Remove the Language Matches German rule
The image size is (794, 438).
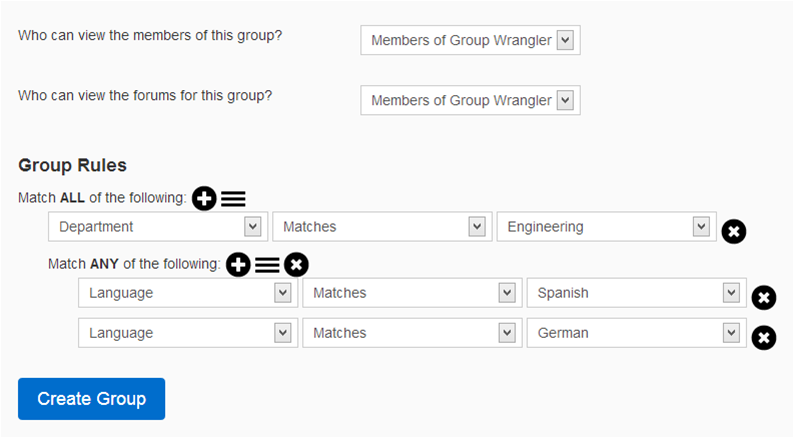763,338
